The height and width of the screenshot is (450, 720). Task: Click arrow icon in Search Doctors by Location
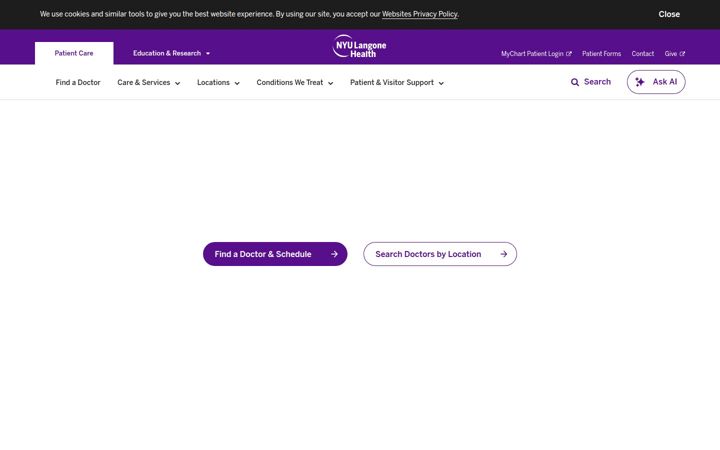point(504,254)
